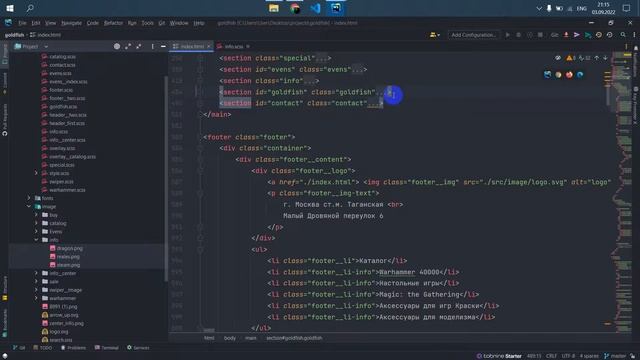Viewport: 640px width, 360px height.
Task: Toggle reader mode eye icon in editor
Action: coord(558,58)
